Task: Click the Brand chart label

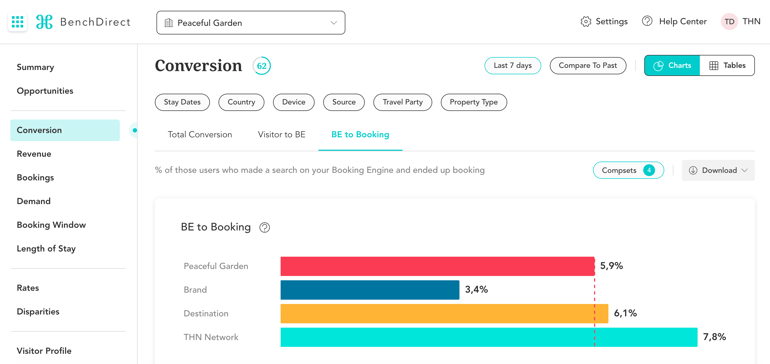Action: point(195,290)
